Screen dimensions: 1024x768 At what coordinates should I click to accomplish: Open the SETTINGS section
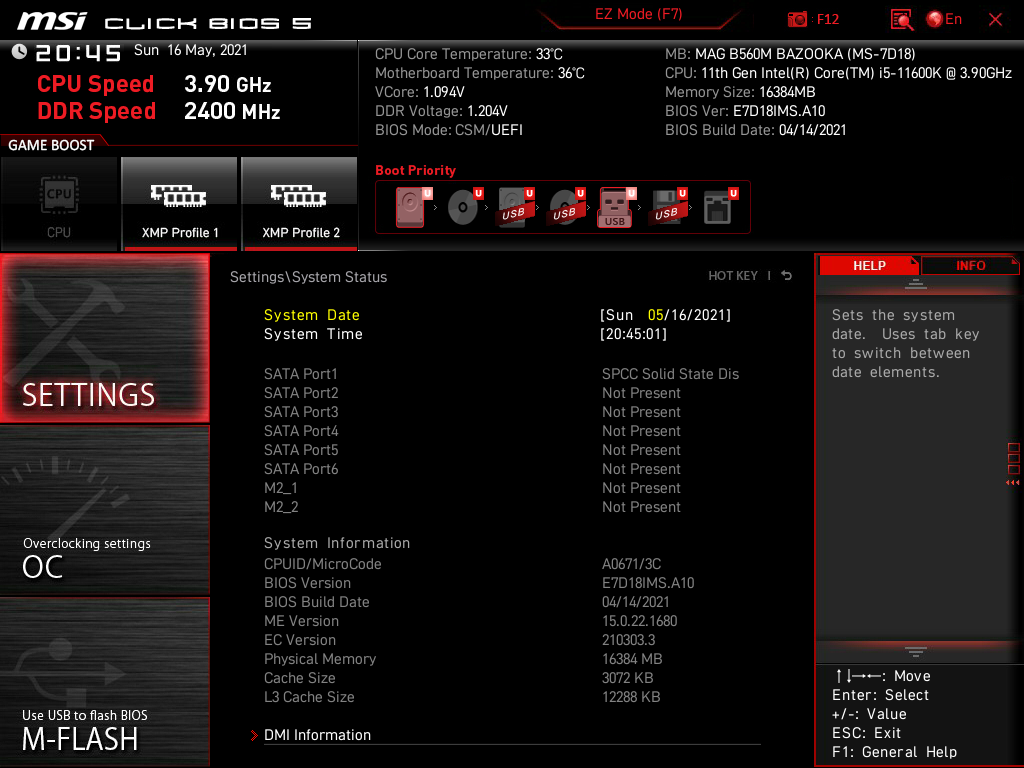pyautogui.click(x=104, y=338)
